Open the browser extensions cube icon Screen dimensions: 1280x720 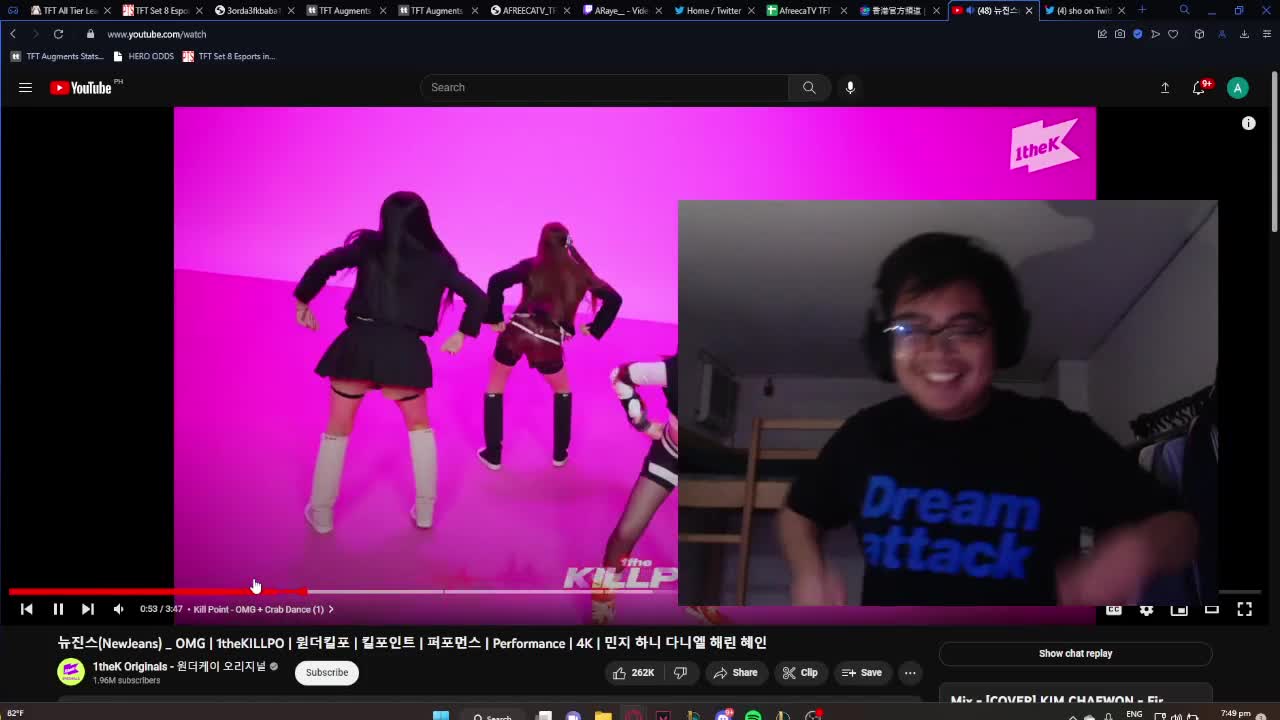1199,34
